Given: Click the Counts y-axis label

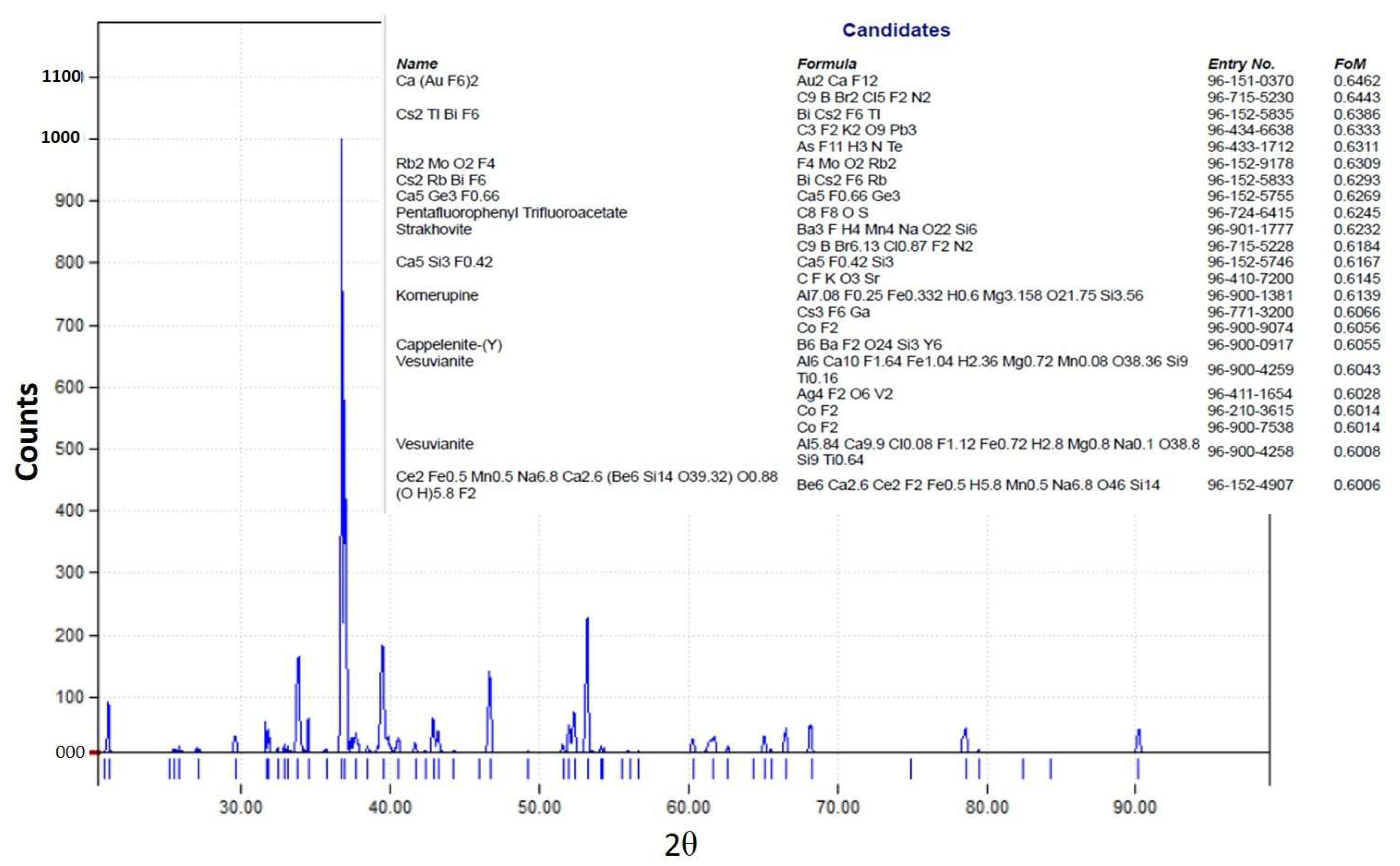Looking at the screenshot, I should (27, 431).
